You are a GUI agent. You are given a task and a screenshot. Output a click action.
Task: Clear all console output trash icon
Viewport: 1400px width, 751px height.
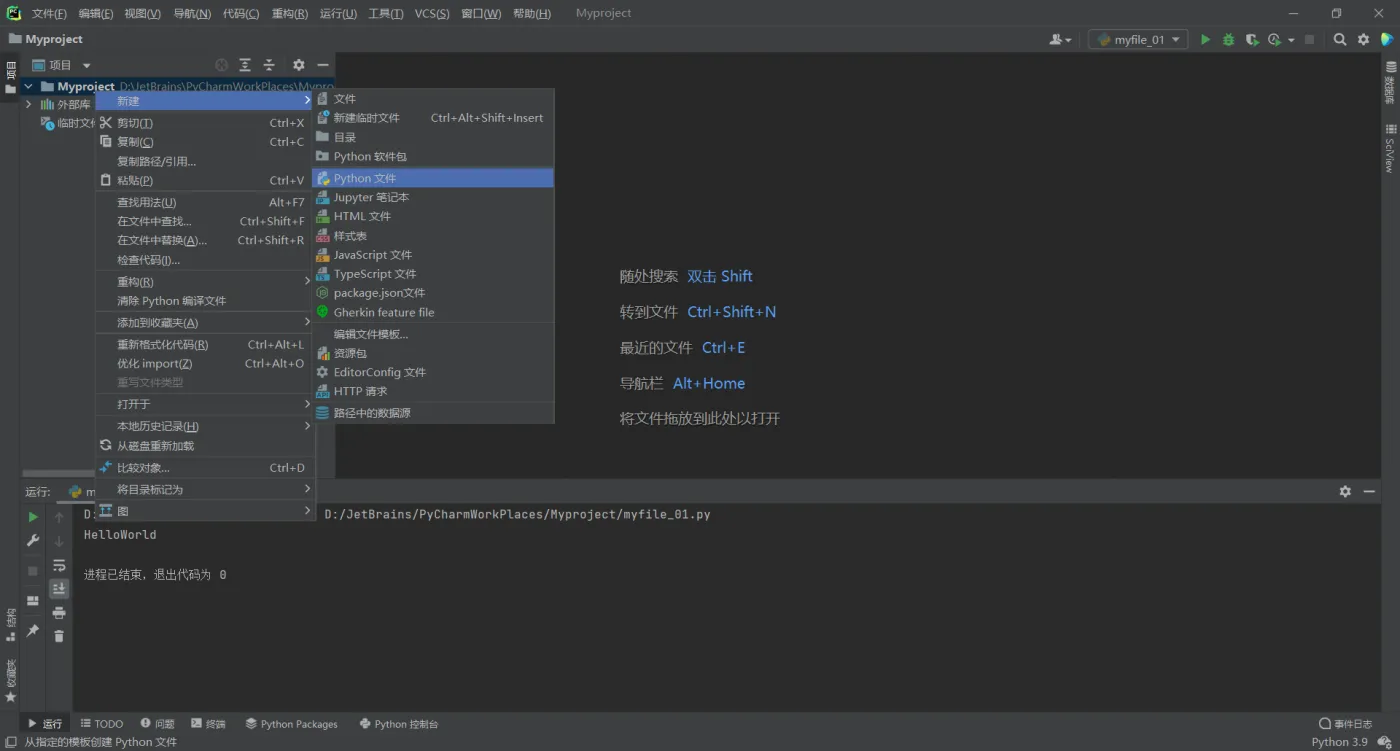(x=59, y=636)
